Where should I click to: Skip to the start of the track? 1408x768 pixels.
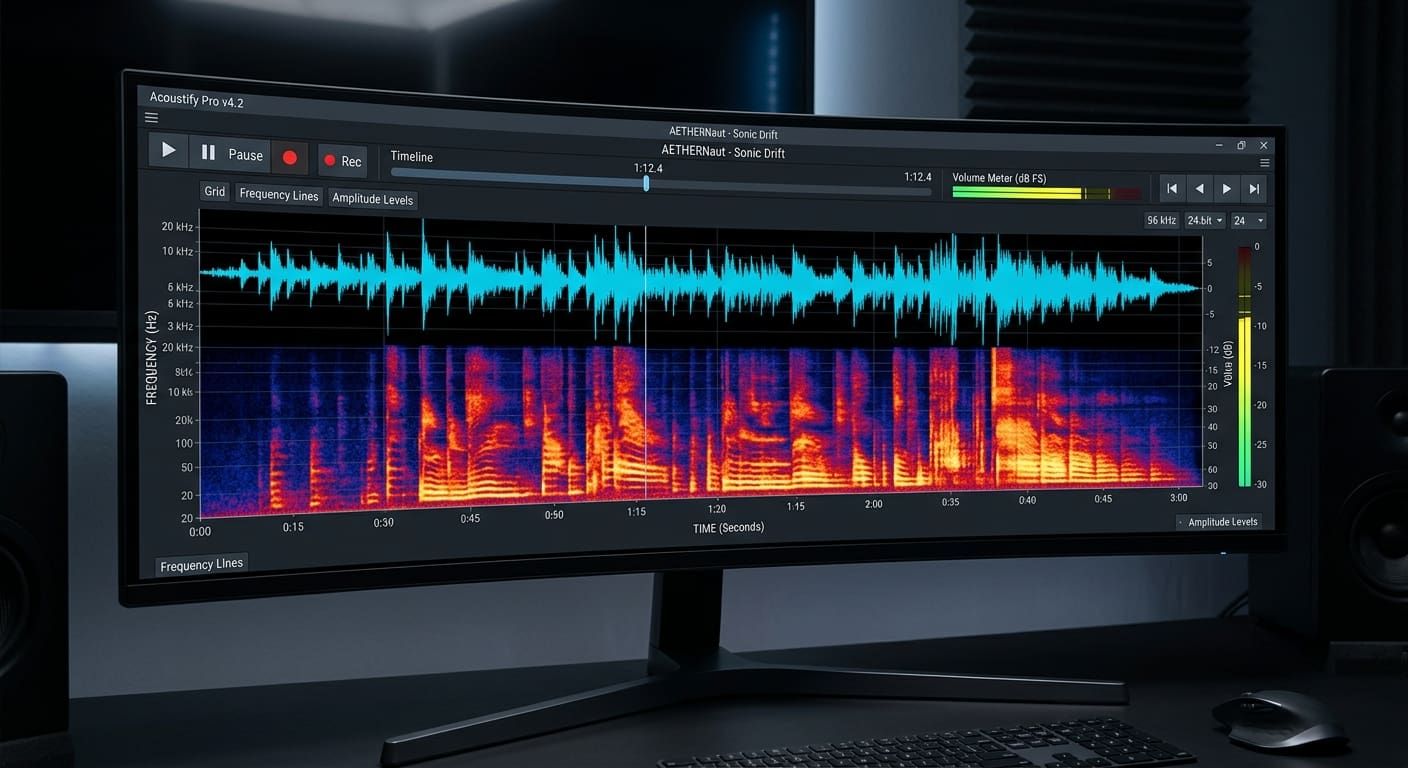[x=1172, y=188]
